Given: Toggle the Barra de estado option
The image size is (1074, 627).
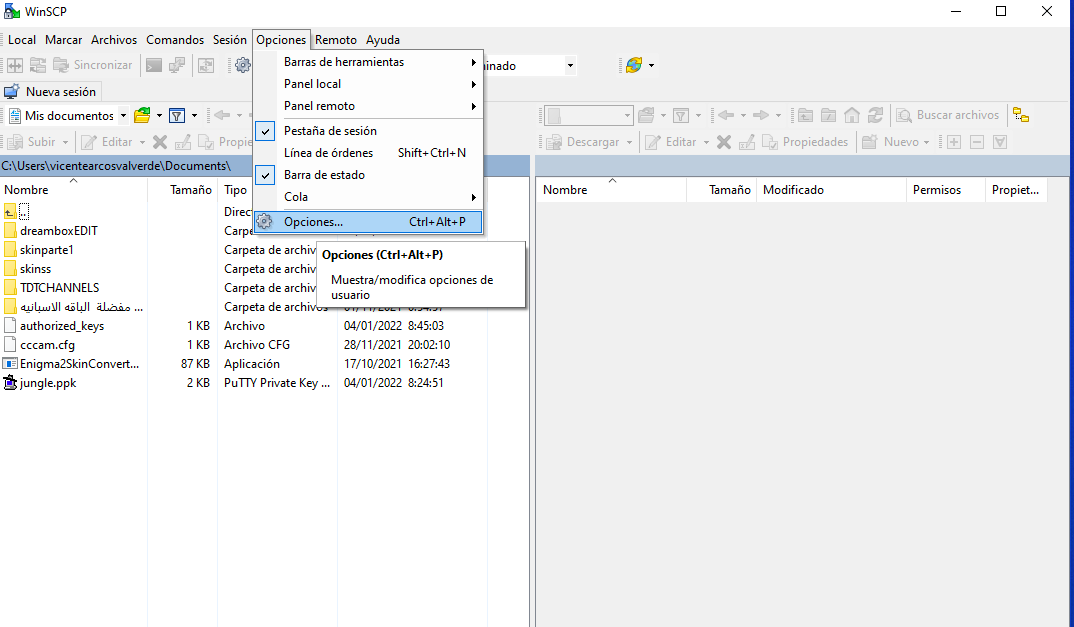Looking at the screenshot, I should (324, 175).
